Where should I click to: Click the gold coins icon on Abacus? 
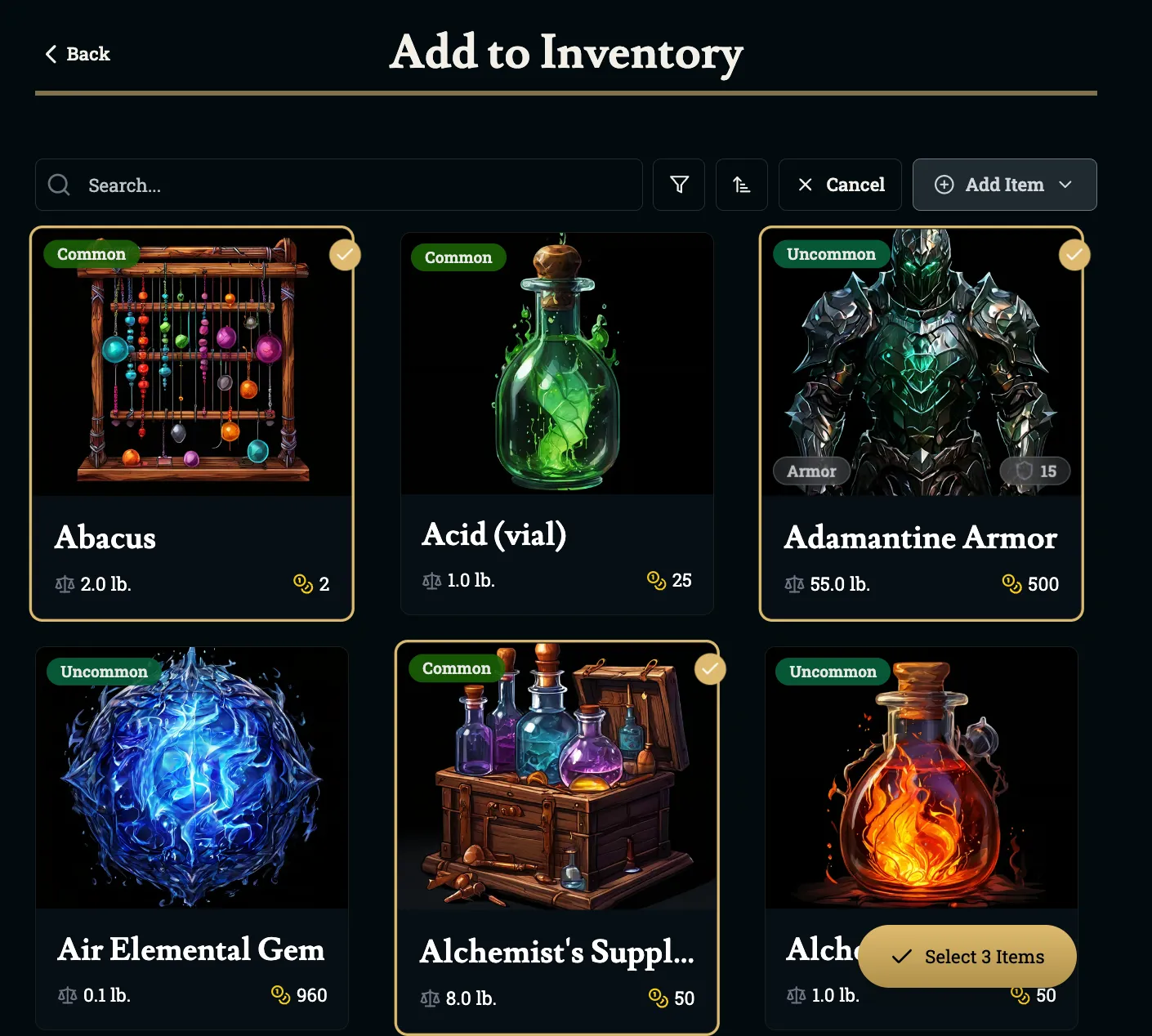[x=303, y=583]
